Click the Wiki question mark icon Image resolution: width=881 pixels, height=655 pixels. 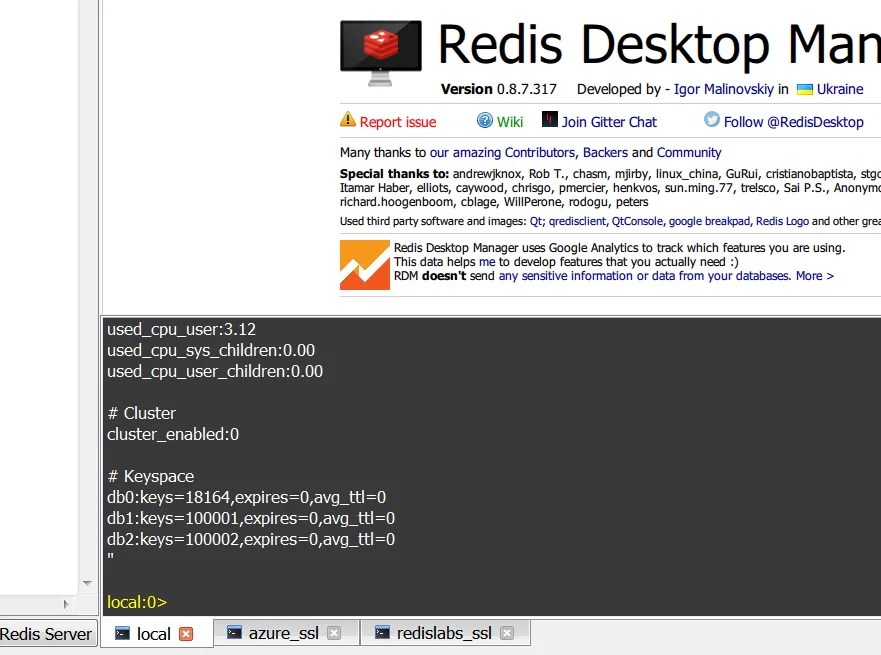[484, 120]
